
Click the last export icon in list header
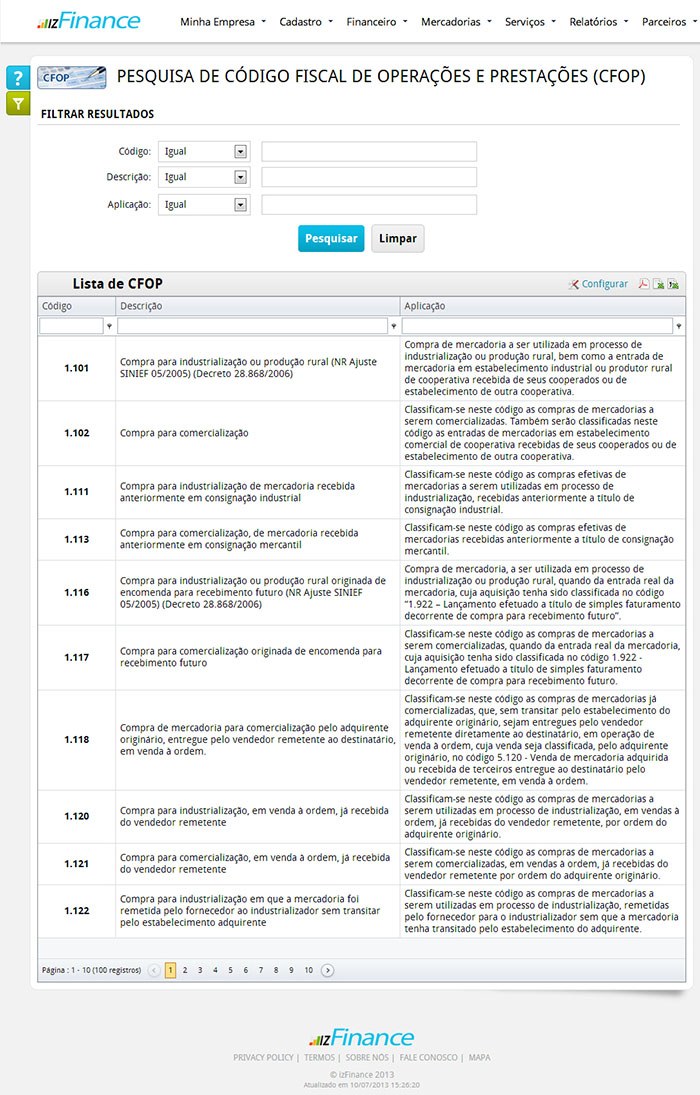(x=673, y=284)
